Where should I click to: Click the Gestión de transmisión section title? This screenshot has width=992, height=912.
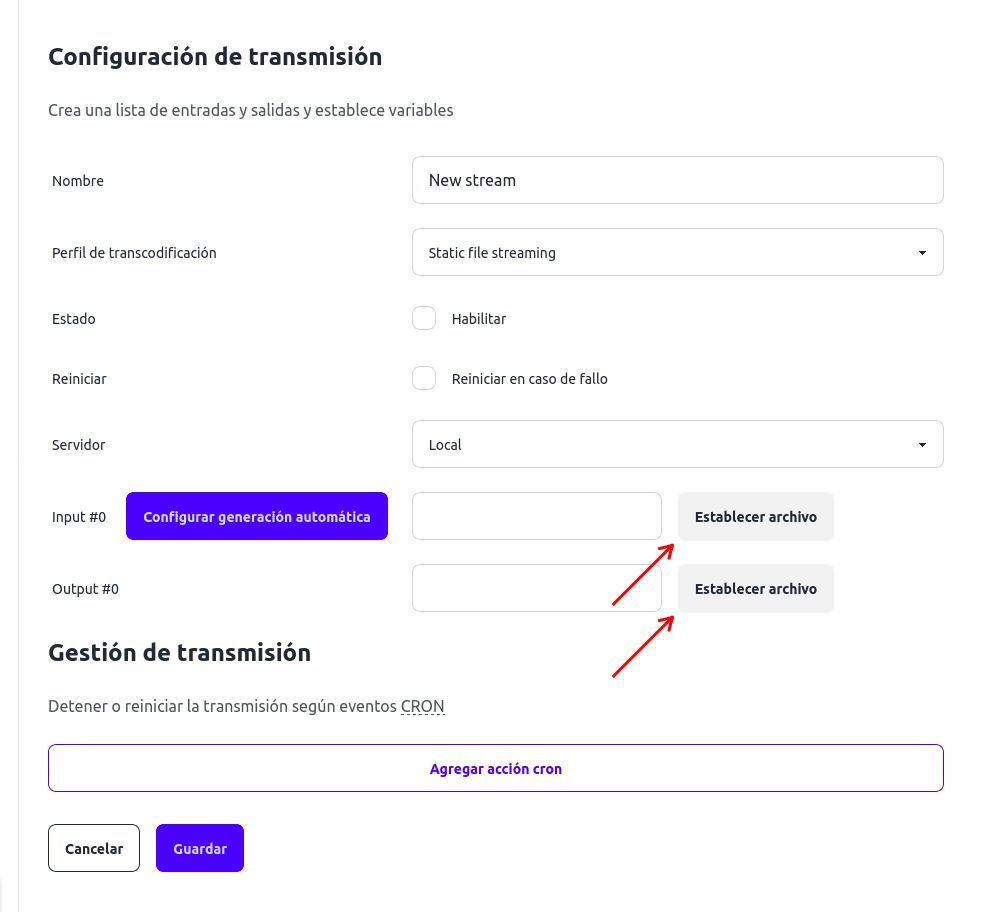[x=179, y=652]
